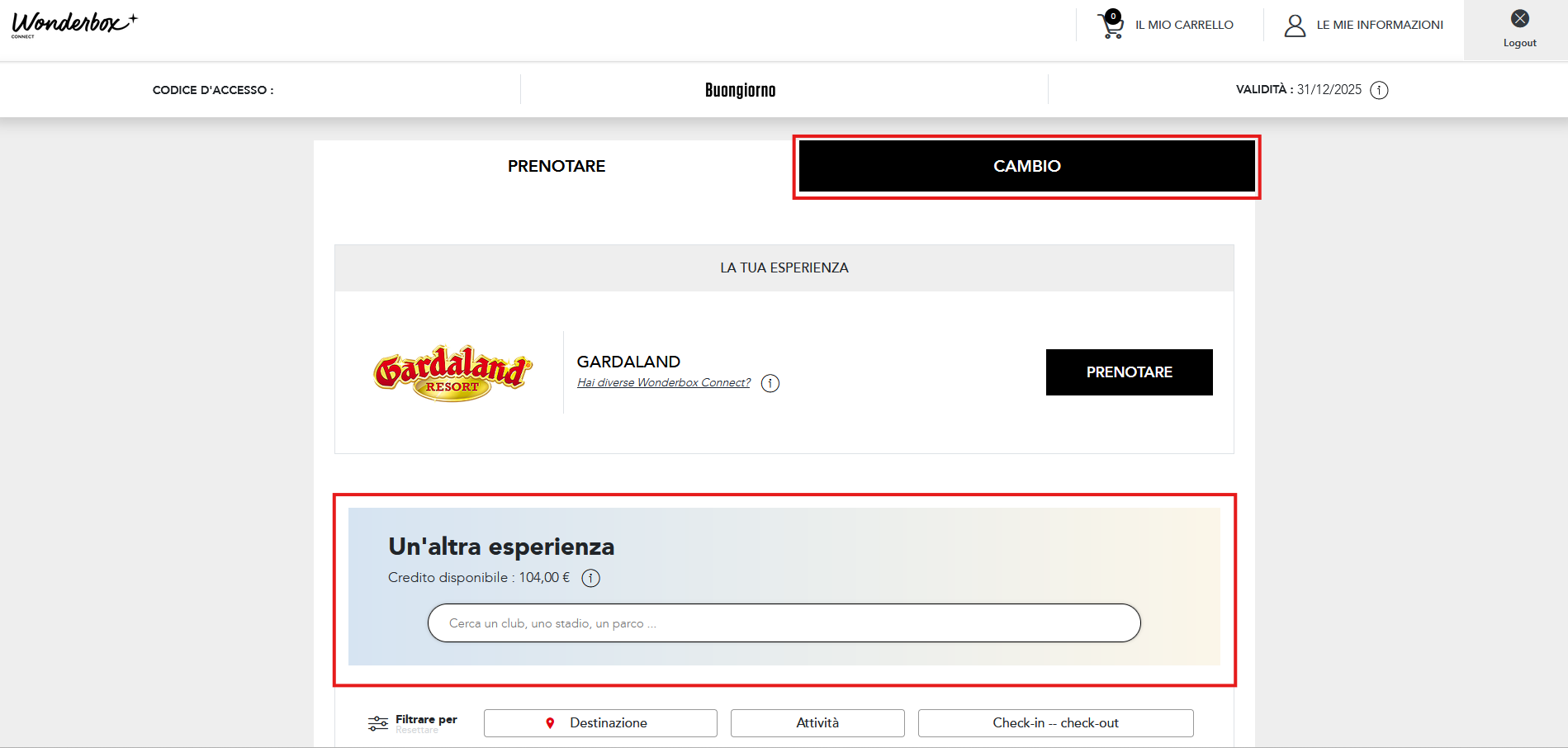Click the validity date 31/12/2025

[1329, 89]
